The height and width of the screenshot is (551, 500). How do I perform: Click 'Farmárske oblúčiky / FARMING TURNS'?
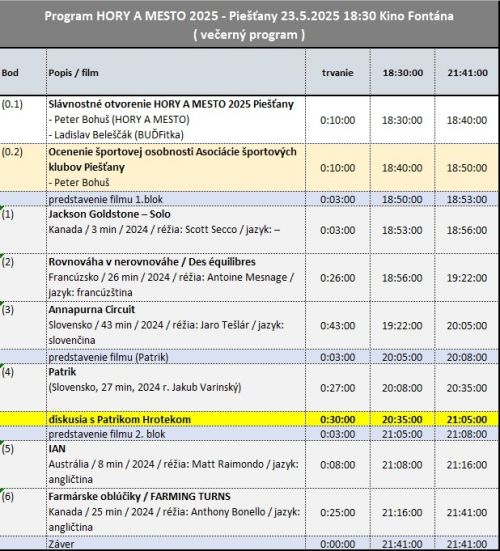coord(139,496)
